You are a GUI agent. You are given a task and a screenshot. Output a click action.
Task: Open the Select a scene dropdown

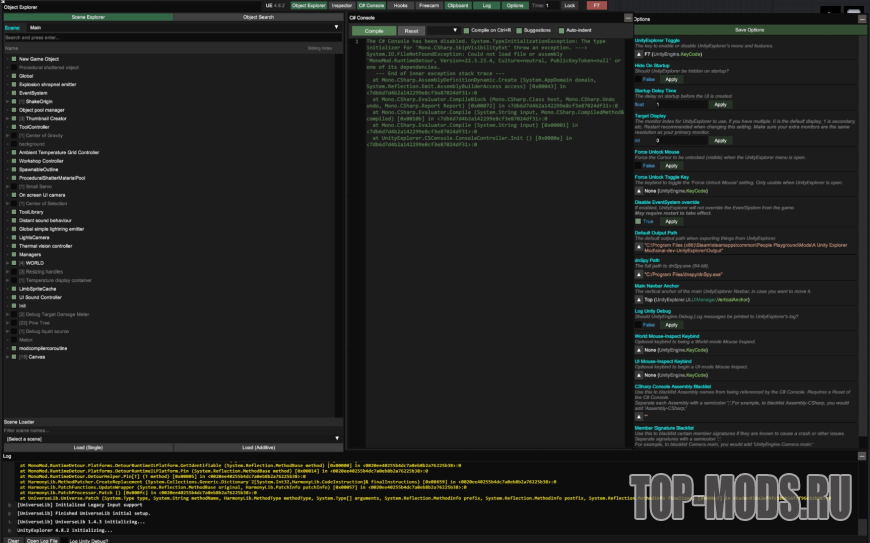173,439
